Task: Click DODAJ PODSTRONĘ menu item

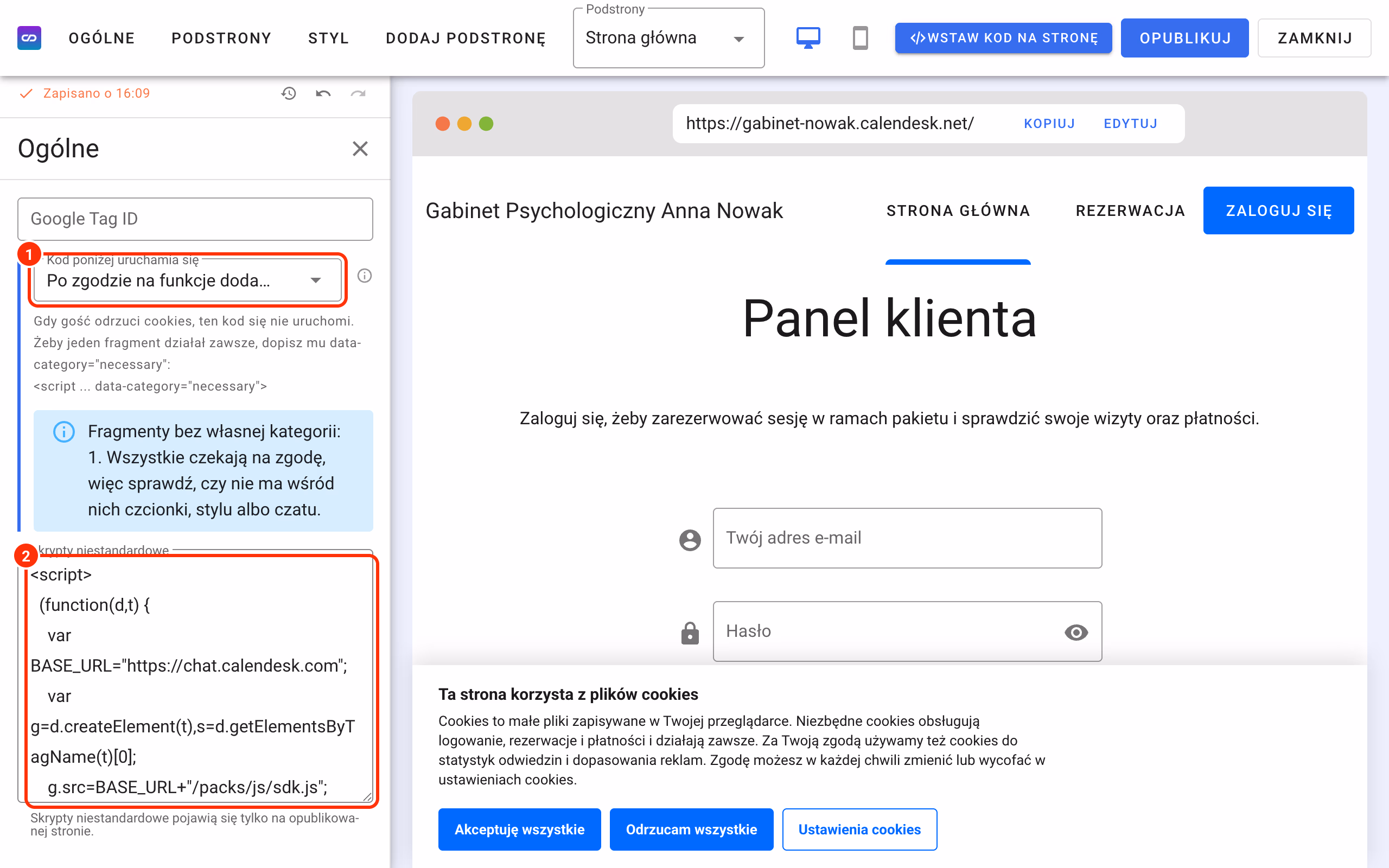Action: click(466, 38)
